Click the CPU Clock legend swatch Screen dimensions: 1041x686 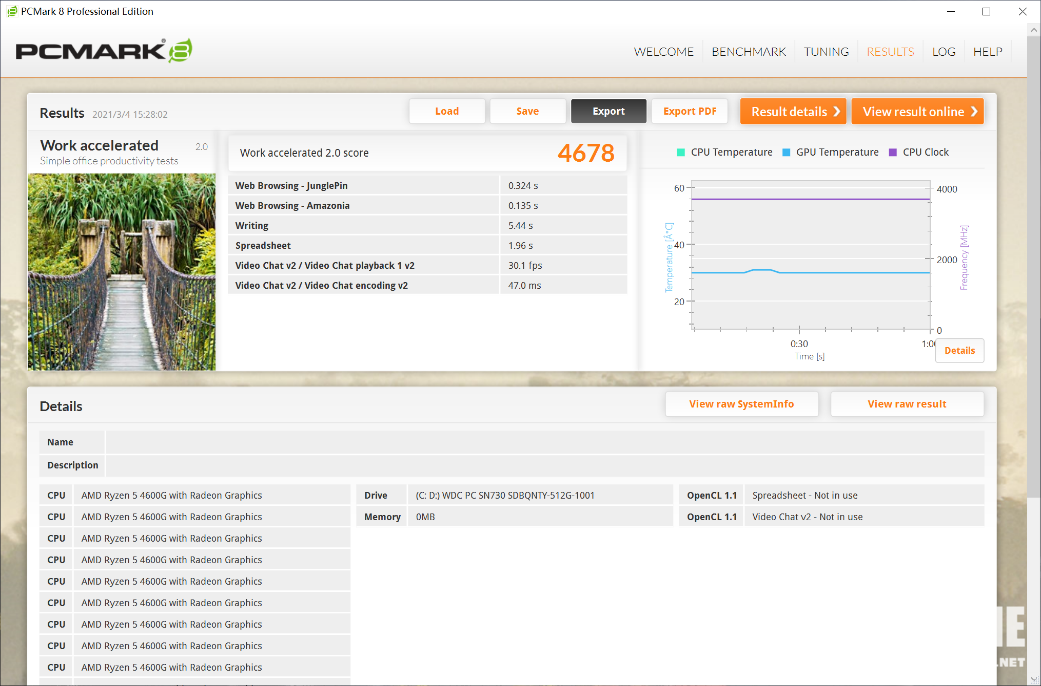[x=892, y=152]
